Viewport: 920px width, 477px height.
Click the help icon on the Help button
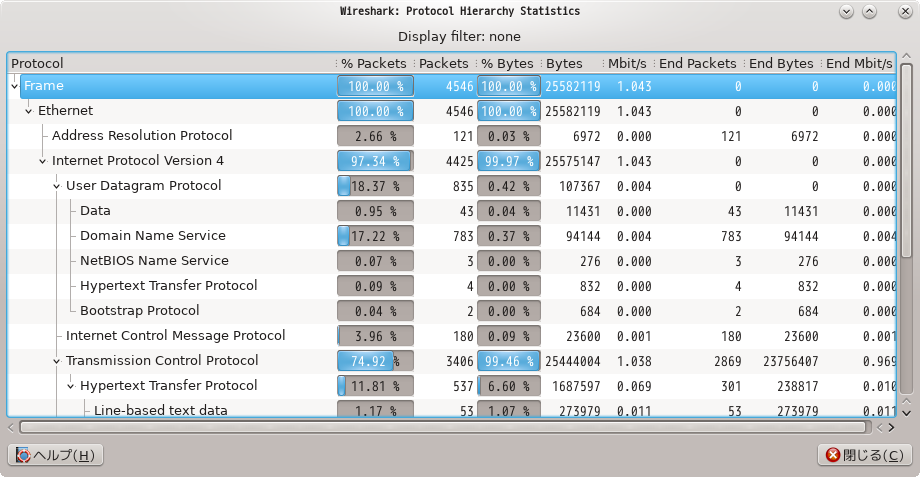23,455
